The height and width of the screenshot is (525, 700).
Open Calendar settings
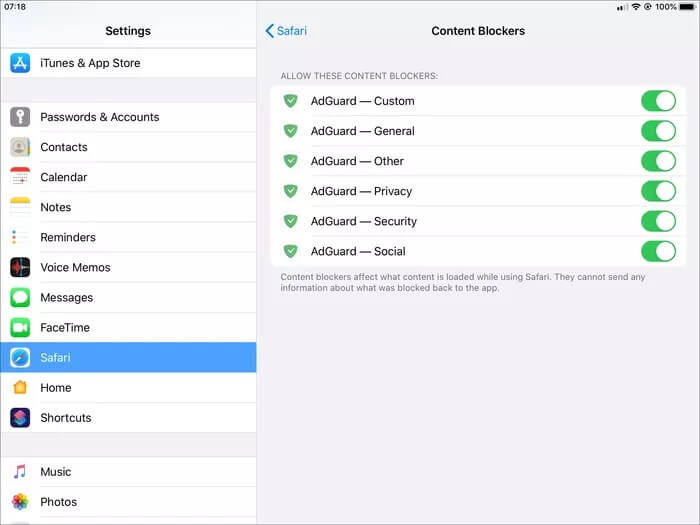point(129,177)
